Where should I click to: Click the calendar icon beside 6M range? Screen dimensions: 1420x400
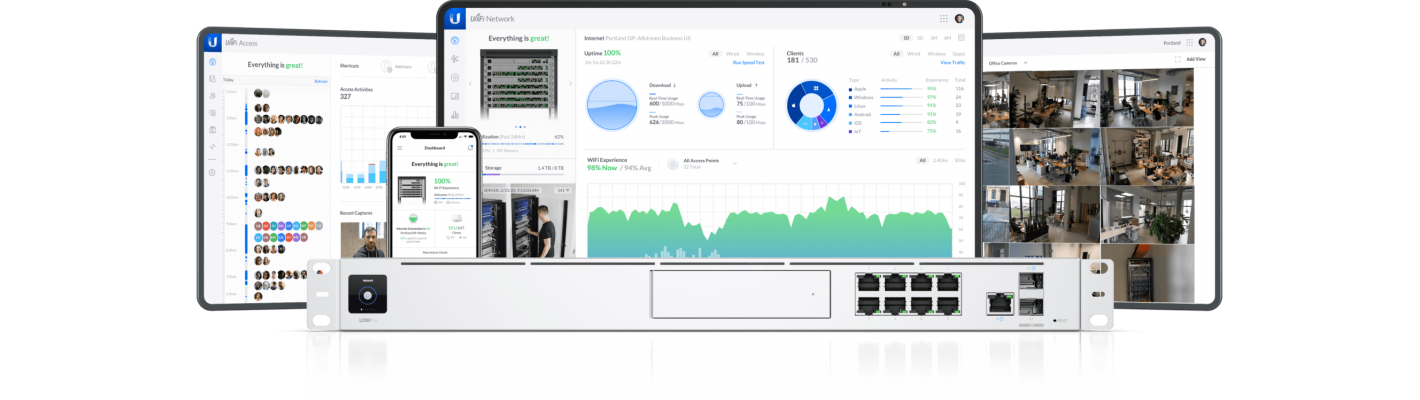click(x=961, y=37)
